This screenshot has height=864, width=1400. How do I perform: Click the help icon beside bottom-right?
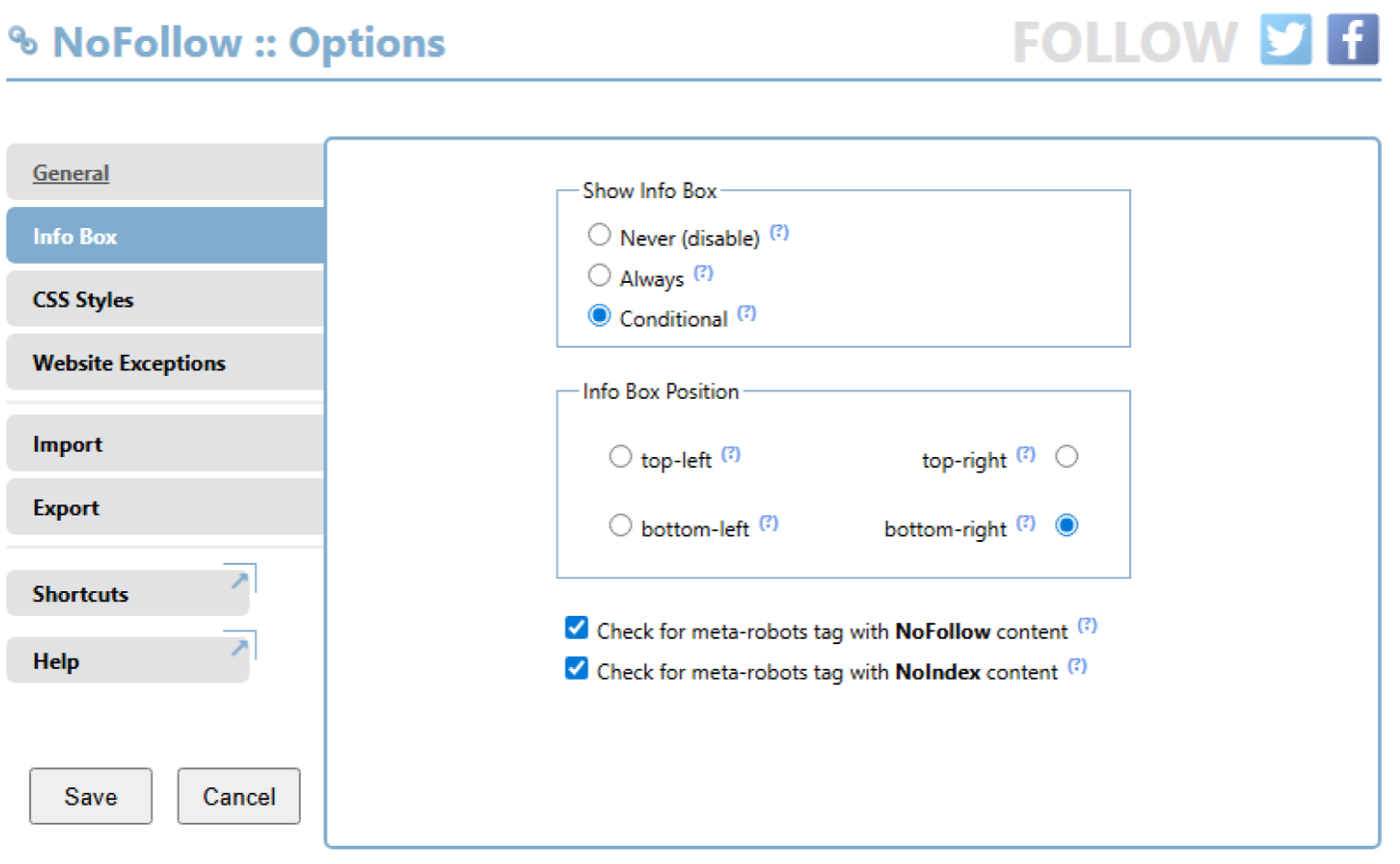(1026, 523)
